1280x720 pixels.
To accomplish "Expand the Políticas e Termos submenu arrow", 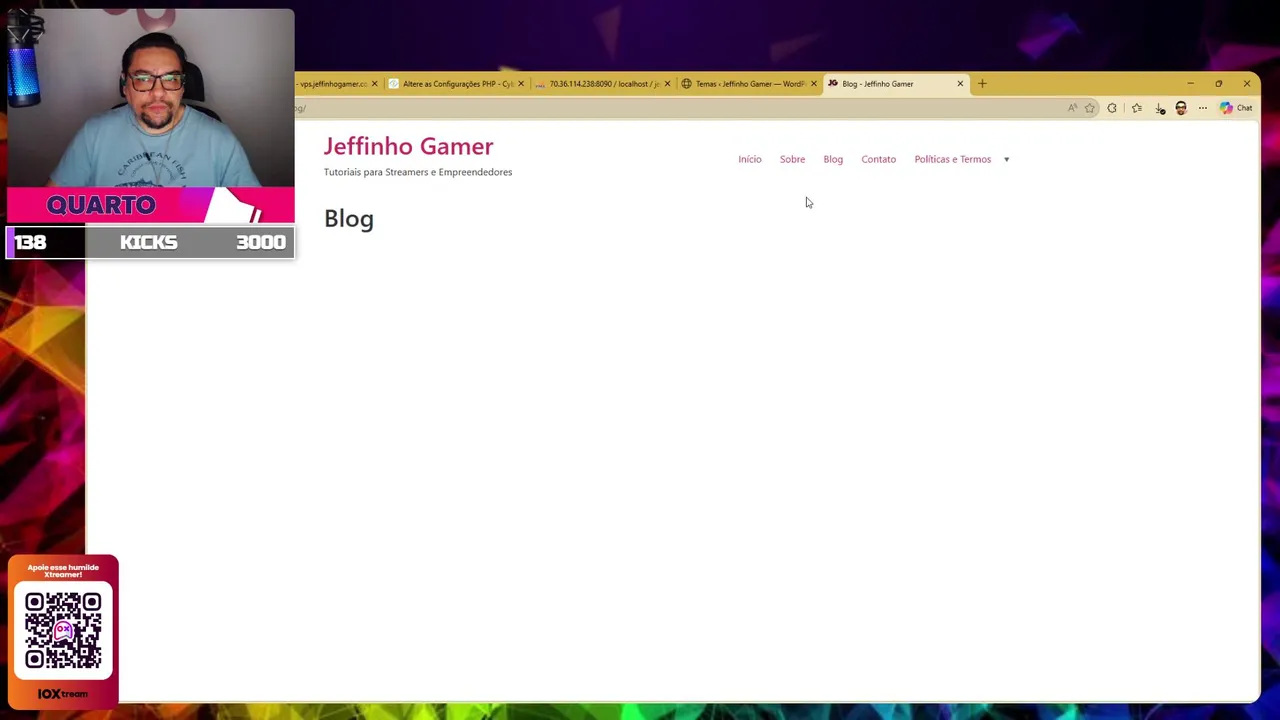I will click(x=1006, y=159).
